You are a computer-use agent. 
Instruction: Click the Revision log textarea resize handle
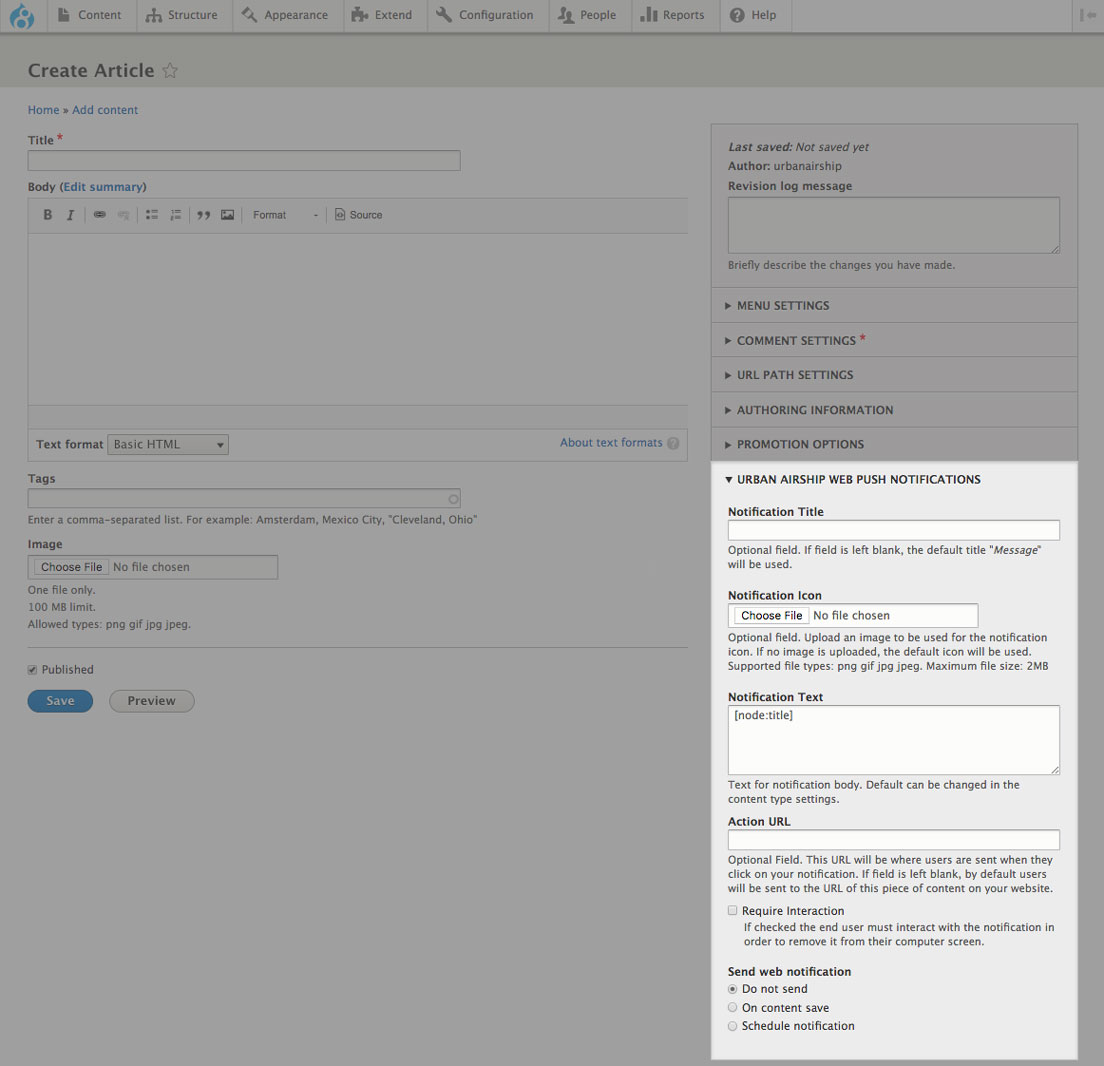(1055, 249)
